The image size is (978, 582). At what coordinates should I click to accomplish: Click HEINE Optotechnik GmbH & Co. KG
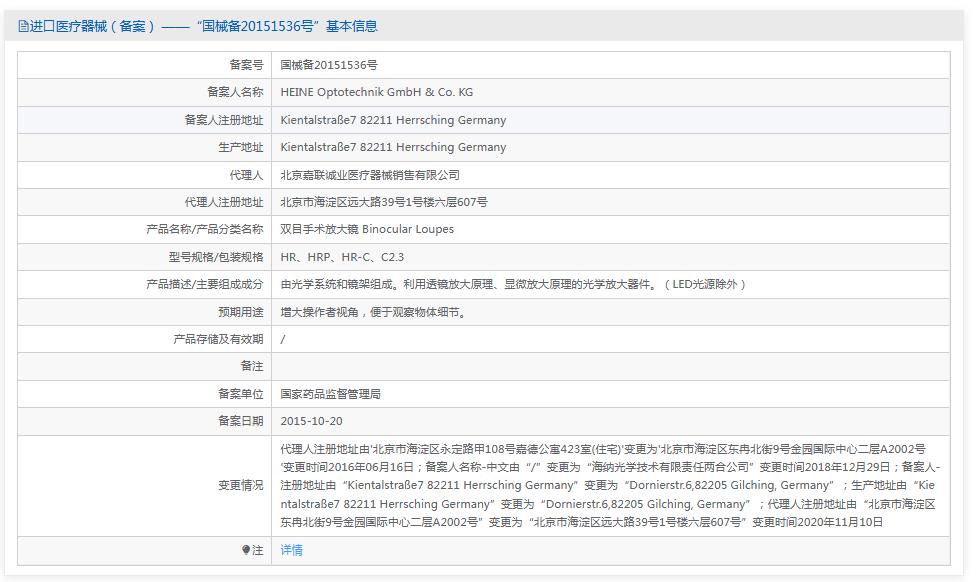pos(377,92)
